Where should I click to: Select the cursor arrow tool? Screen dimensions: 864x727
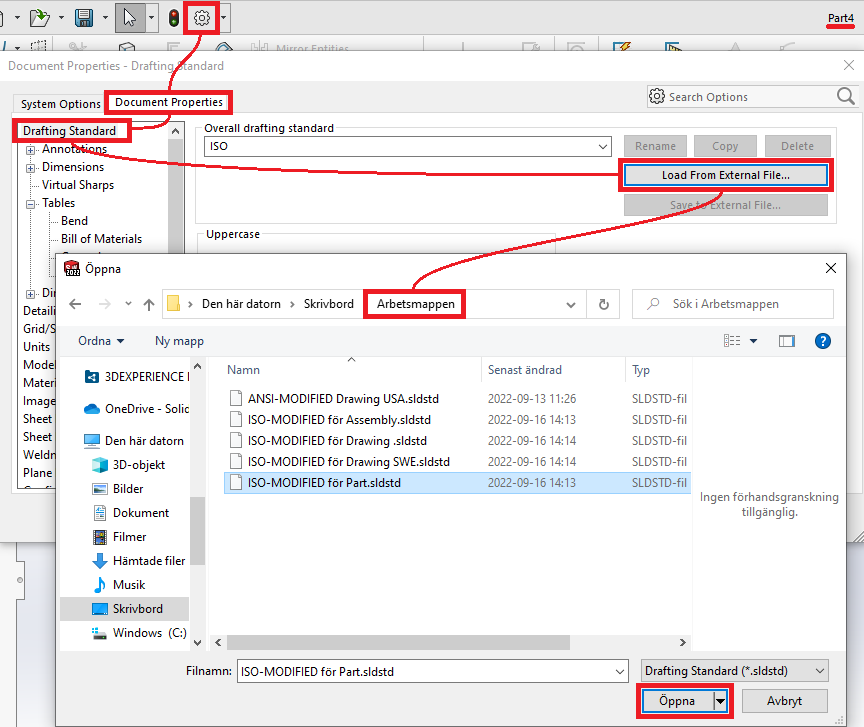pos(129,18)
